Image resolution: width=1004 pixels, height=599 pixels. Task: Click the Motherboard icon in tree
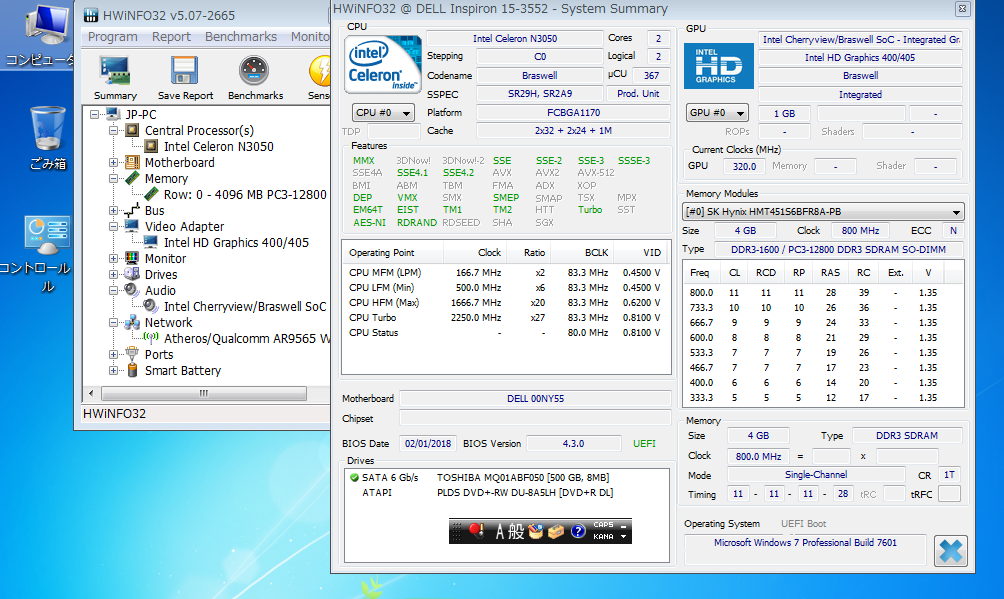point(133,162)
